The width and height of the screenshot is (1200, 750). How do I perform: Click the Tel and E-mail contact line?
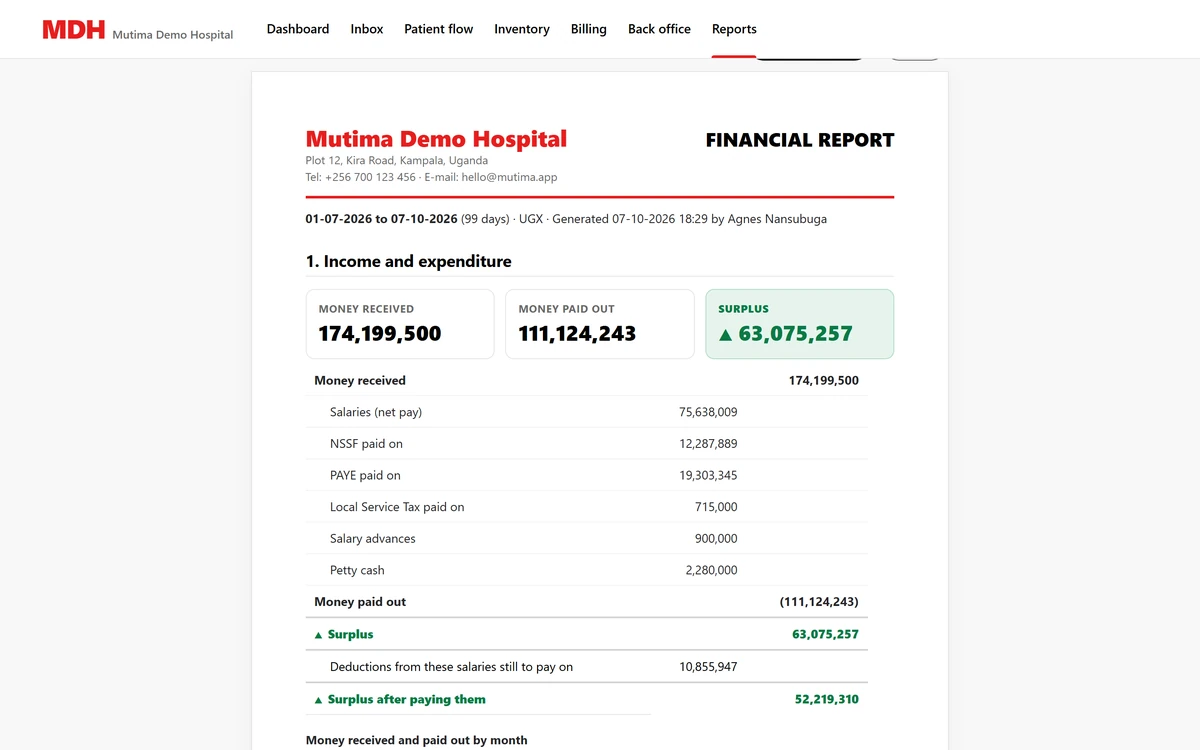tap(431, 177)
